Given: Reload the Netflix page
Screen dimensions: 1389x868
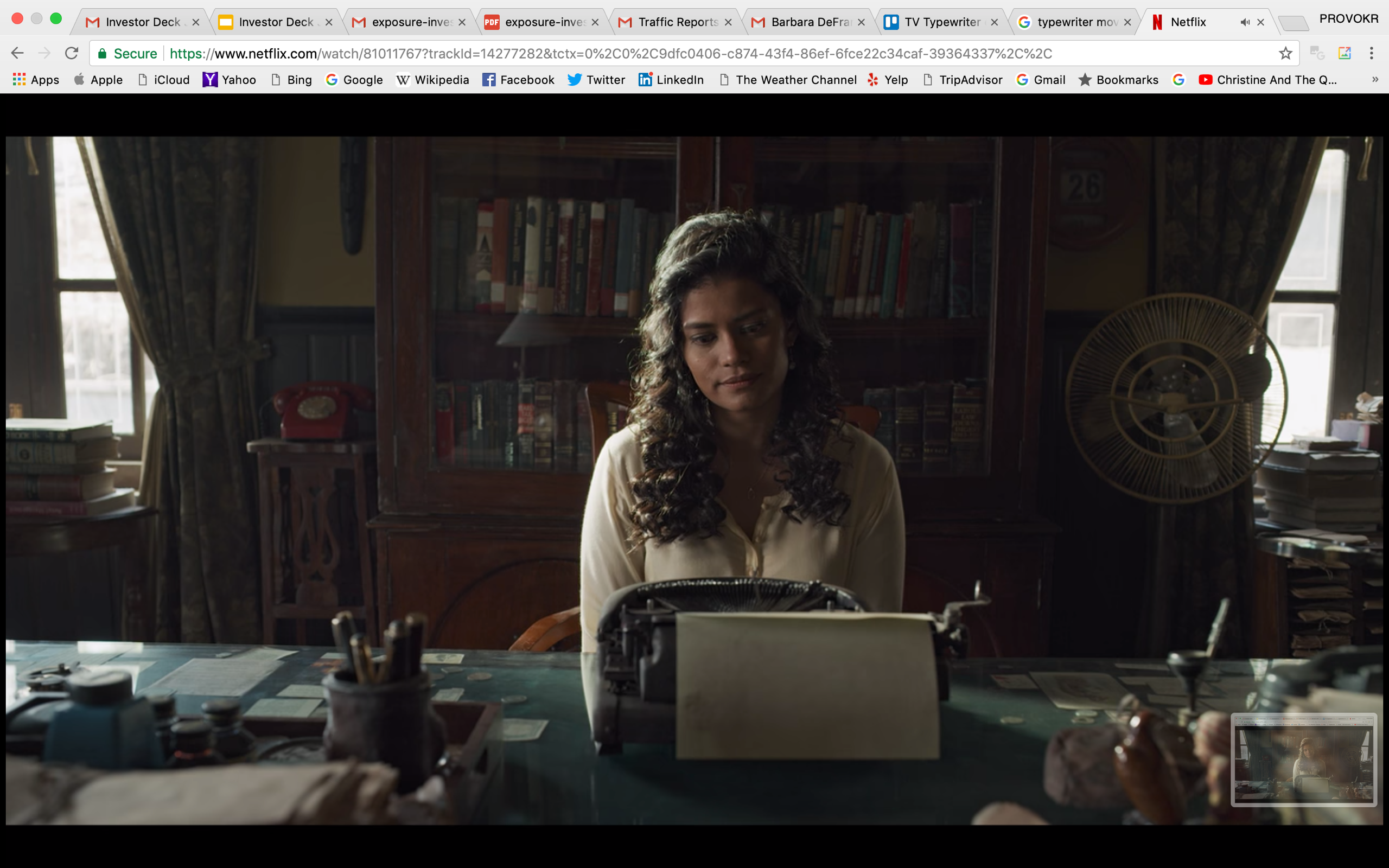Looking at the screenshot, I should (x=71, y=53).
